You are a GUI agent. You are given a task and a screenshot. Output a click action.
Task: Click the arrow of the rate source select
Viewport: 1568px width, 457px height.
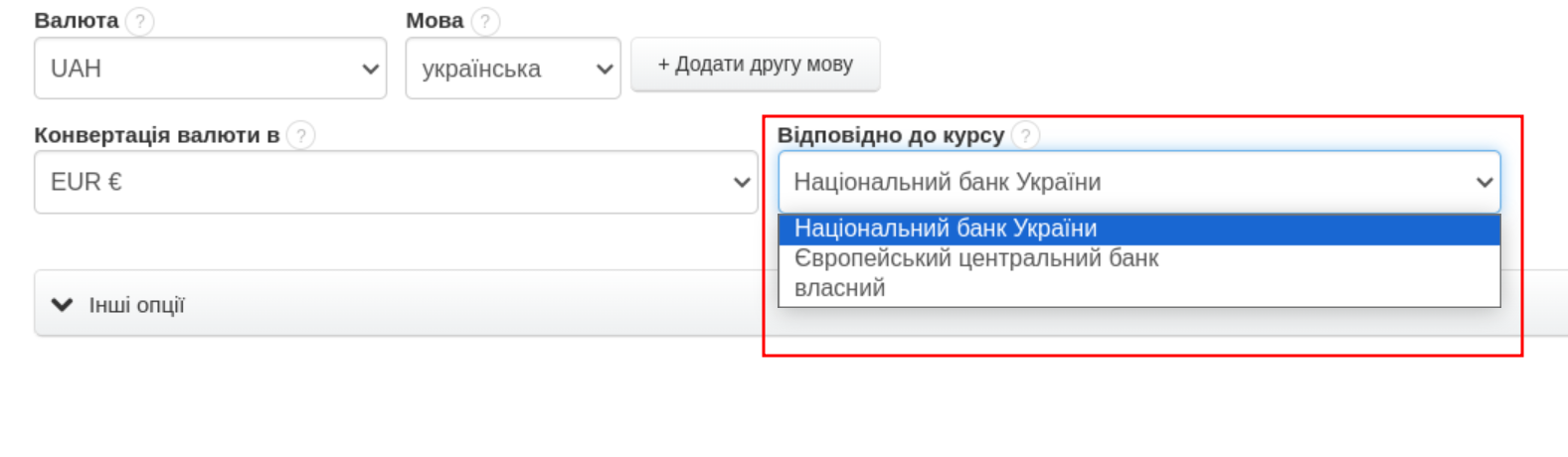pos(1483,183)
